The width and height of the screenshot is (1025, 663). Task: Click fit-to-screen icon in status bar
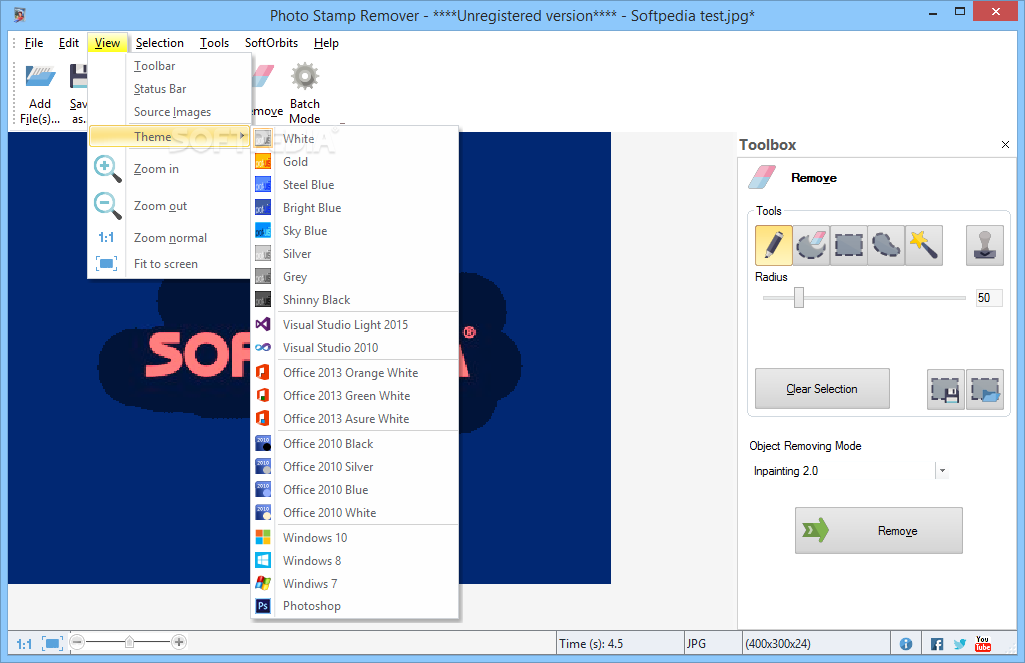[x=52, y=643]
